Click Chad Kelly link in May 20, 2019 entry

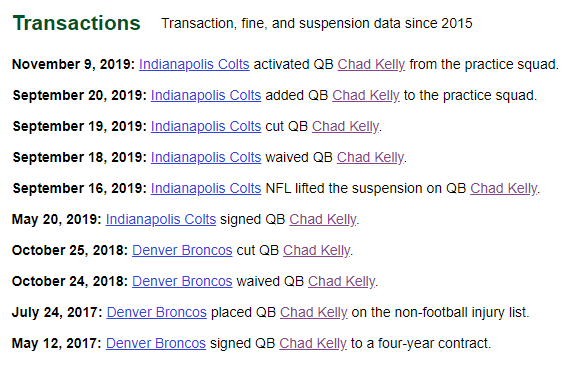(x=323, y=220)
